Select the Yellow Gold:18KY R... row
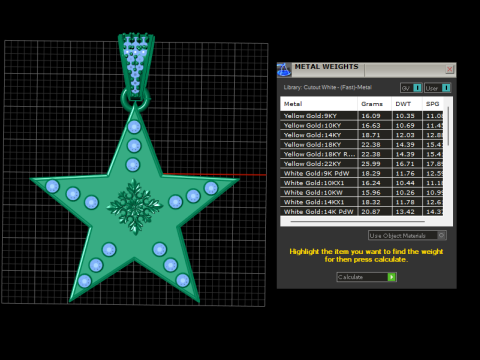 (362, 154)
